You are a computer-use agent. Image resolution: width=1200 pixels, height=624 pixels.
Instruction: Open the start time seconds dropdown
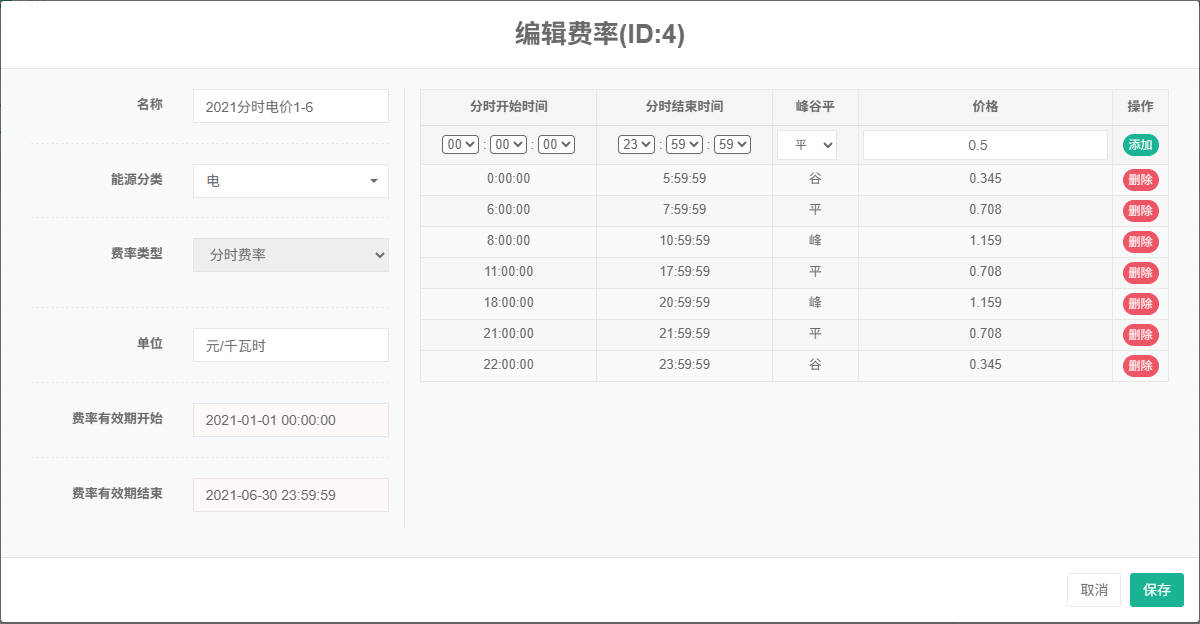coord(556,144)
